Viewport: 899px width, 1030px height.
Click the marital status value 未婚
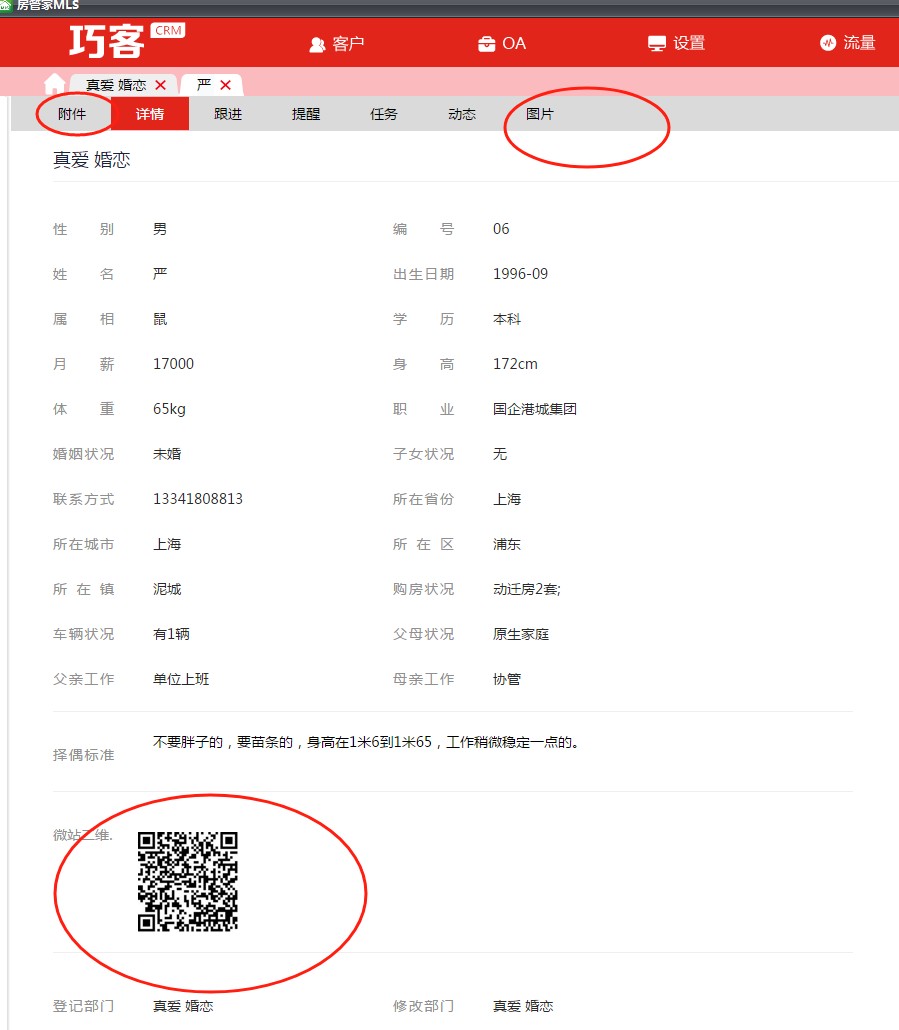(x=167, y=454)
